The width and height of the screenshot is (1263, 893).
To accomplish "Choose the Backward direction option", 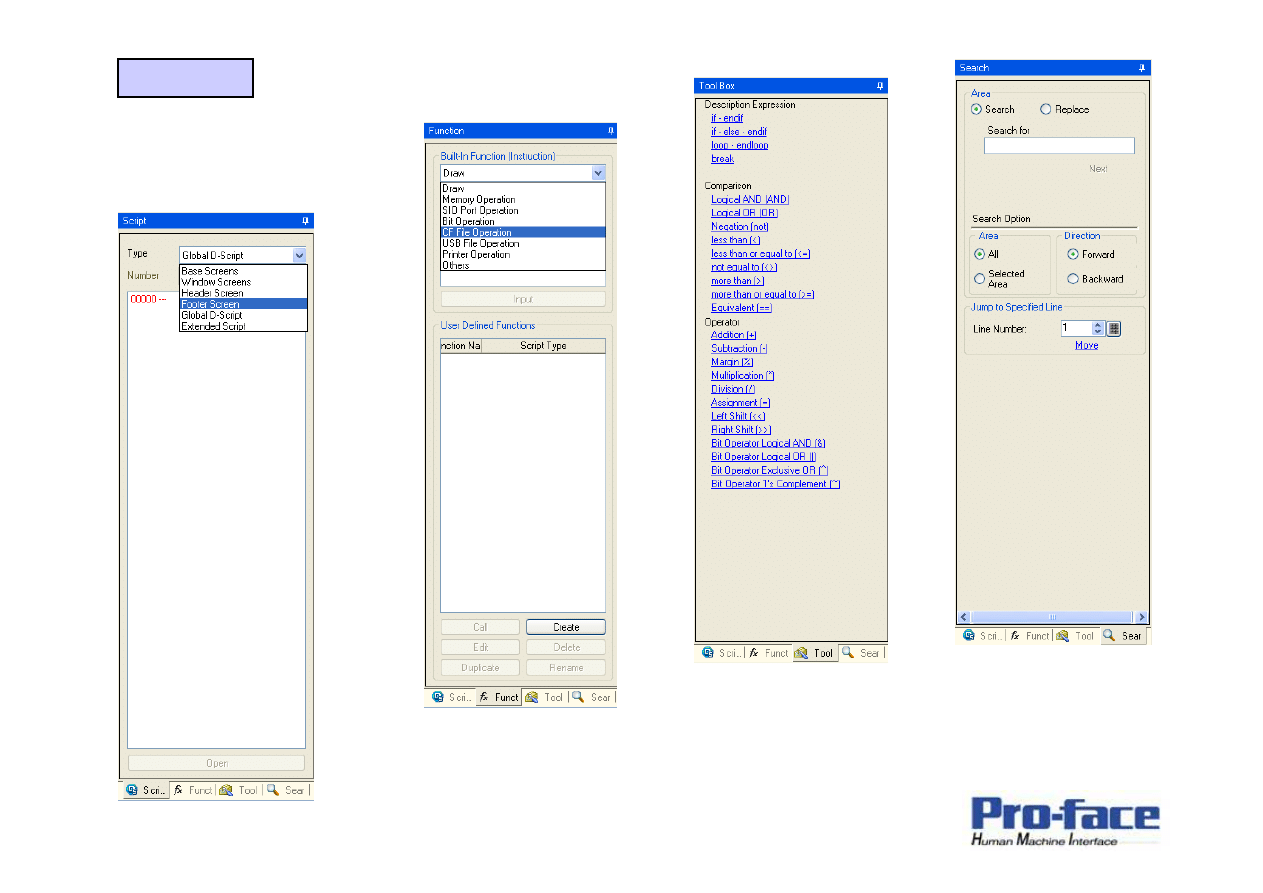I will (x=1073, y=280).
